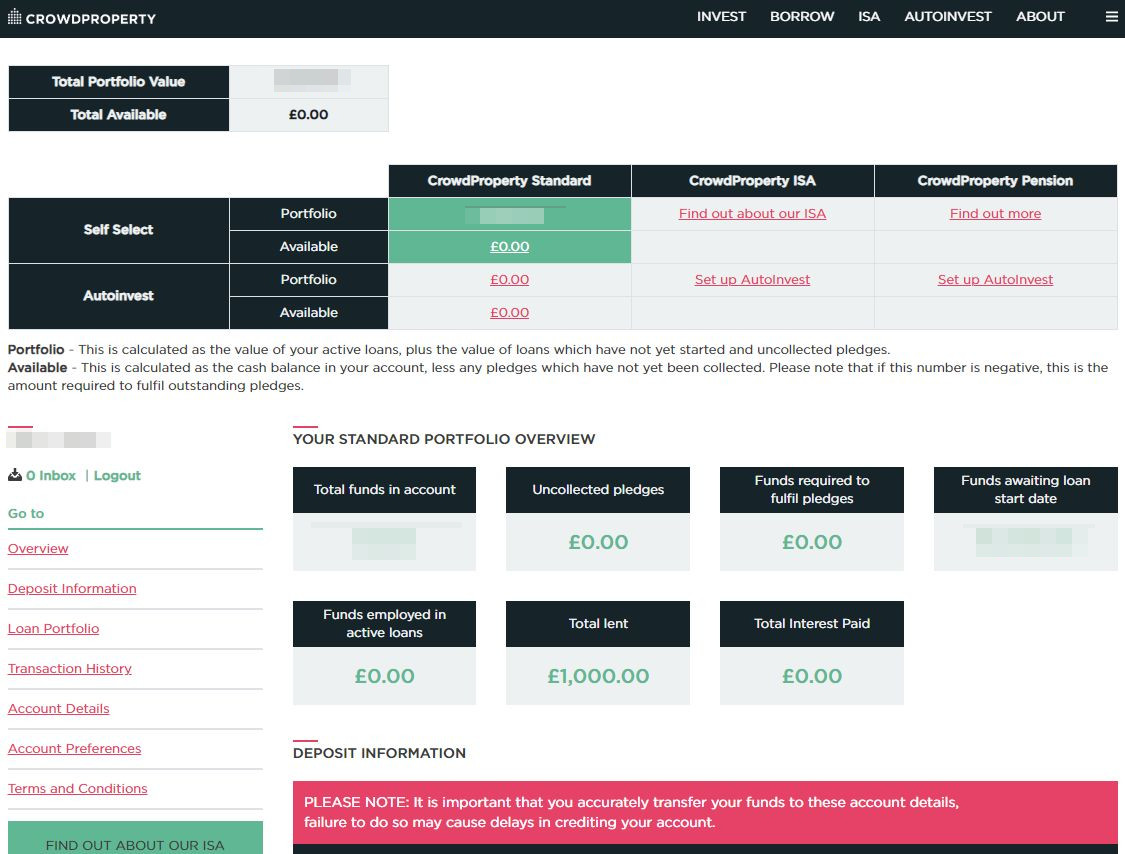Screen dimensions: 1125x854
Task: Click the Autoinvest row header
Action: (x=118, y=296)
